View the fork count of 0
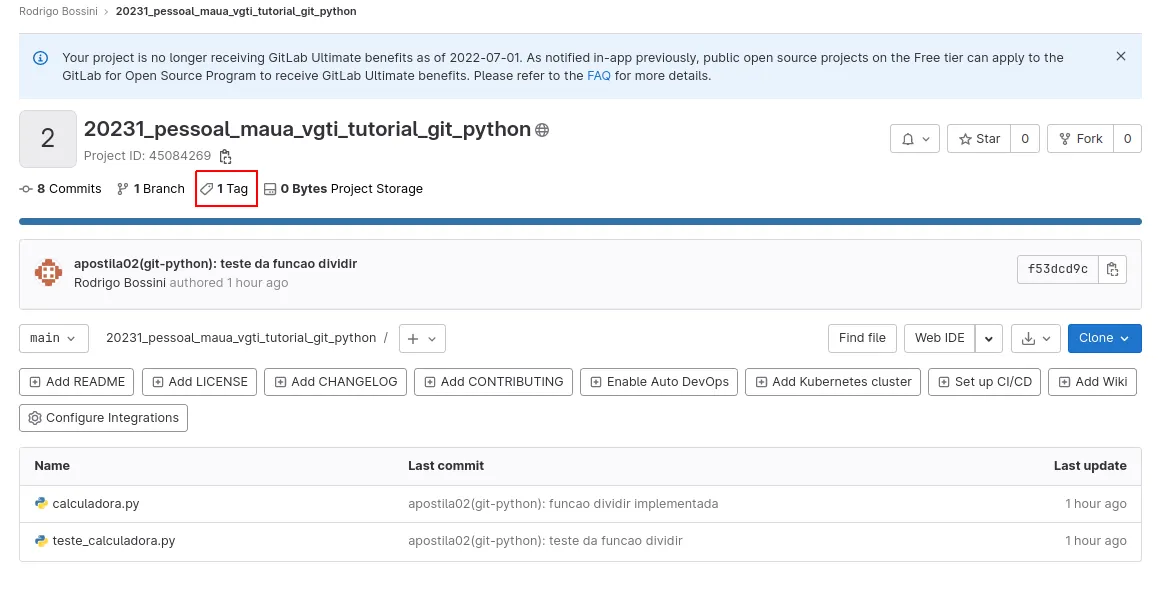 click(x=1127, y=139)
